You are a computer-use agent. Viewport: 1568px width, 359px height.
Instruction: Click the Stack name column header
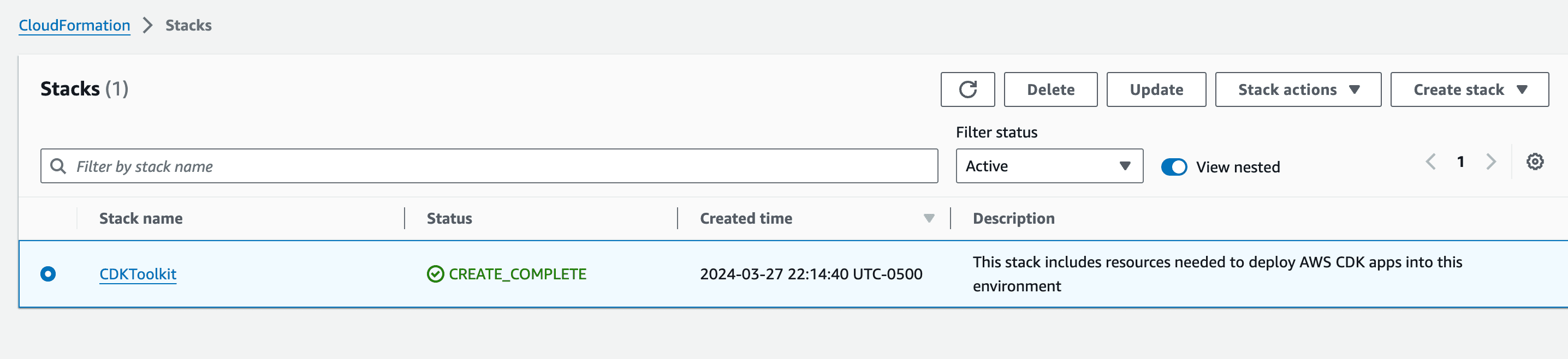click(x=141, y=218)
